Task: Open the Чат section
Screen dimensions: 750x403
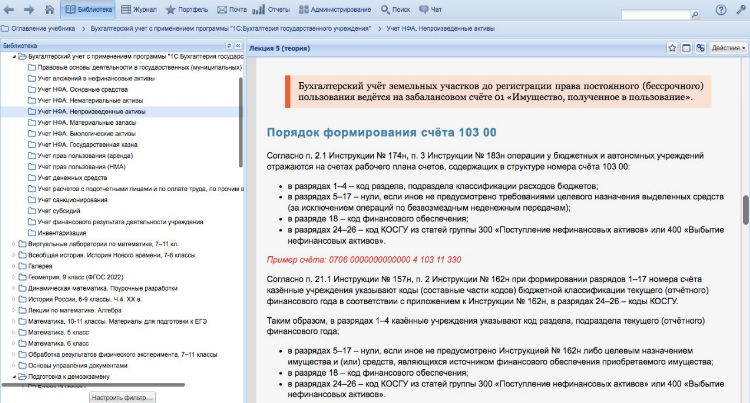Action: pyautogui.click(x=430, y=10)
